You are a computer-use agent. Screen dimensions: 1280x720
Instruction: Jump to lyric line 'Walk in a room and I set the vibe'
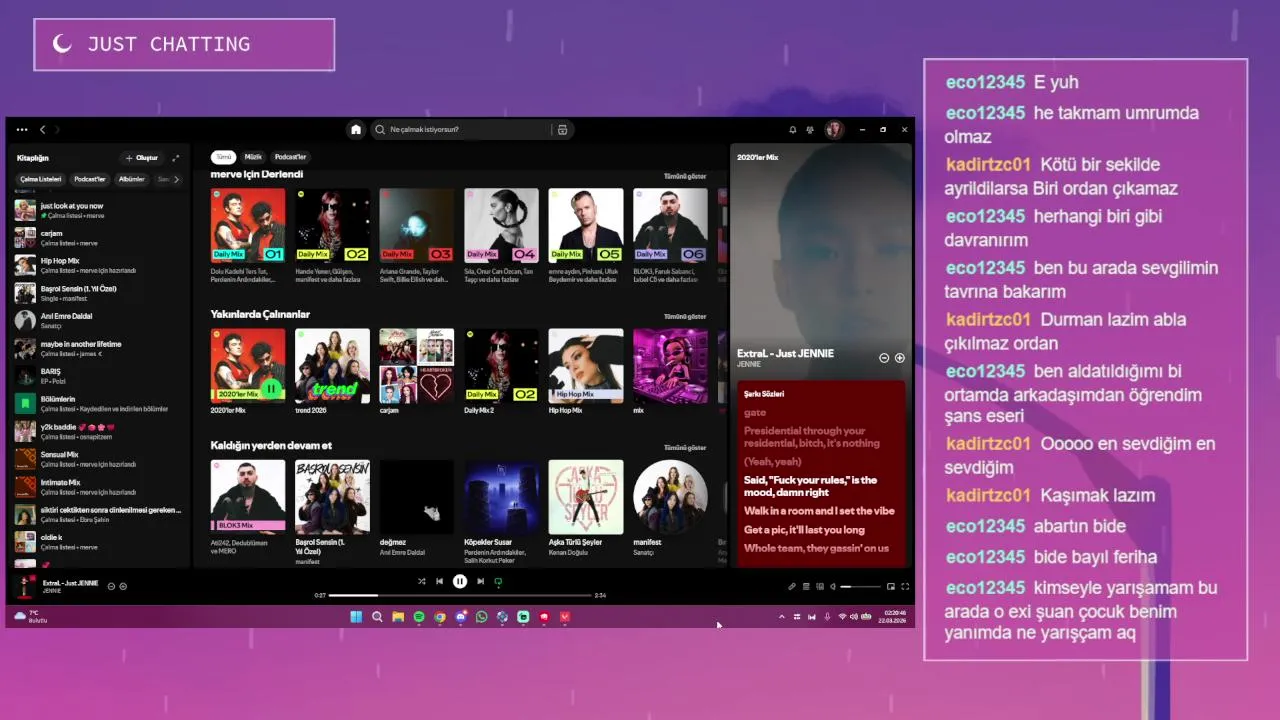click(819, 511)
